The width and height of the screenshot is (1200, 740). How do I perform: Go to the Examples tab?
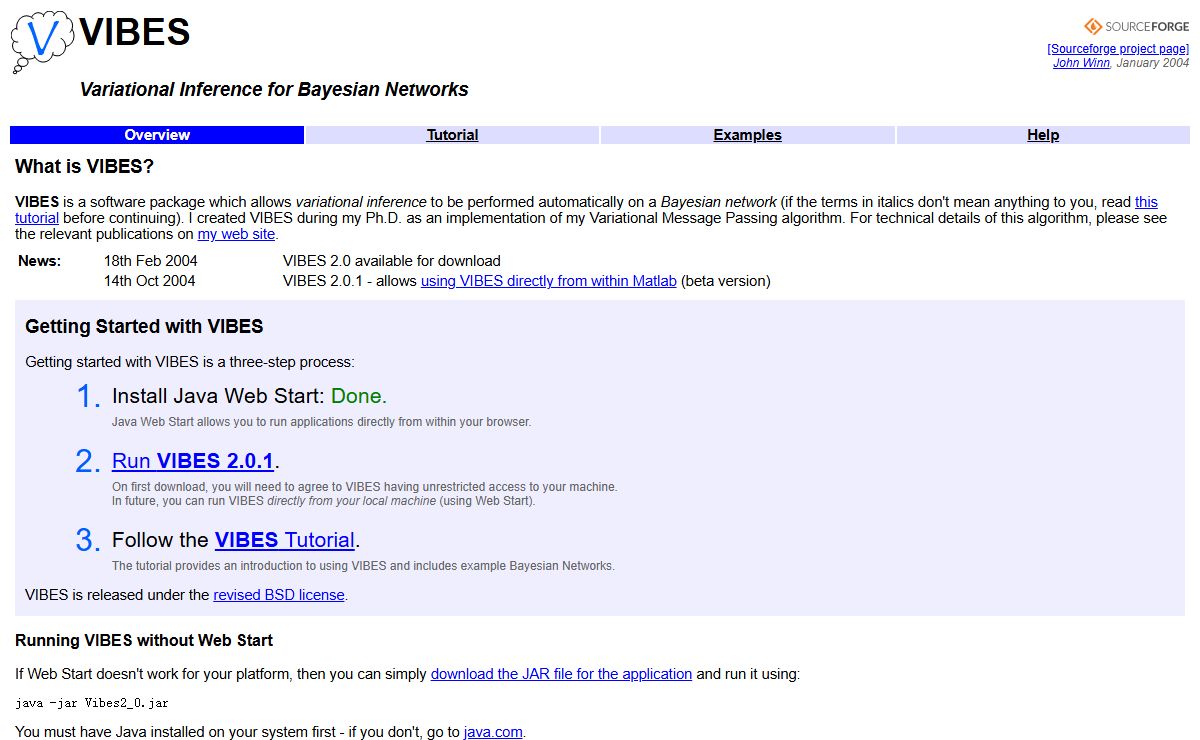point(747,135)
